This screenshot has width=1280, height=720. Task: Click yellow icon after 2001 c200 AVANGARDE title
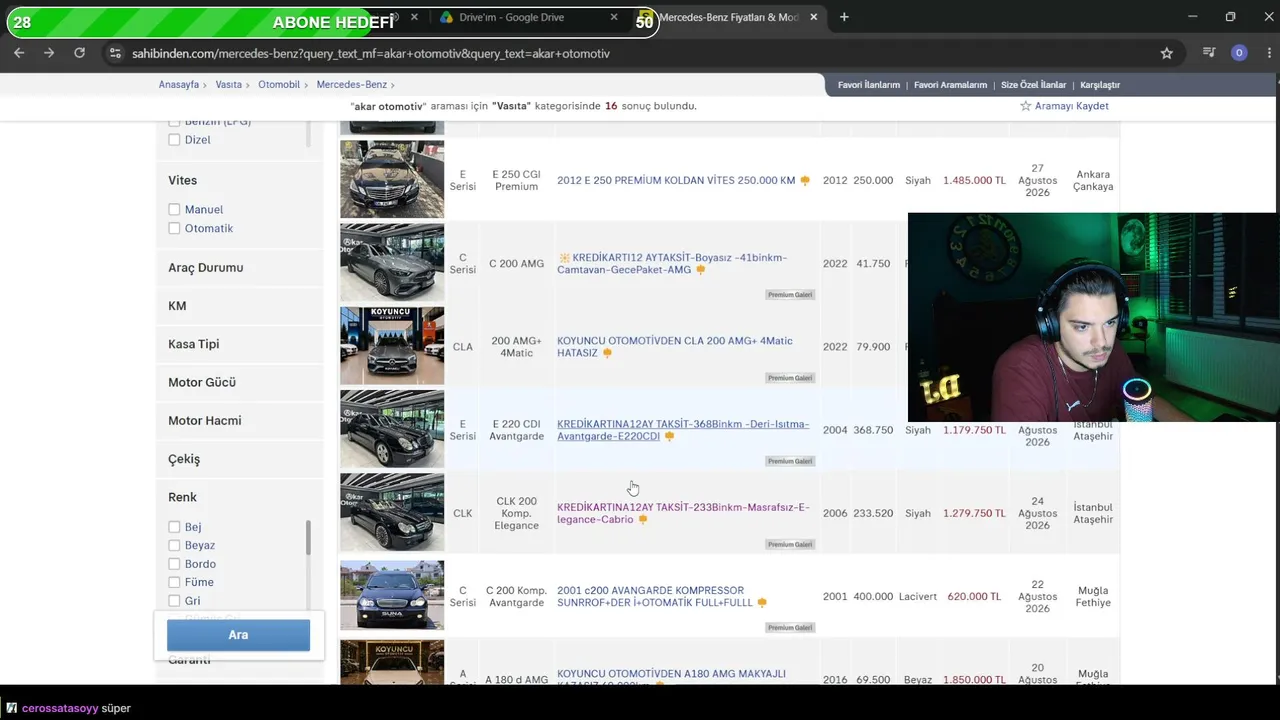pos(762,603)
